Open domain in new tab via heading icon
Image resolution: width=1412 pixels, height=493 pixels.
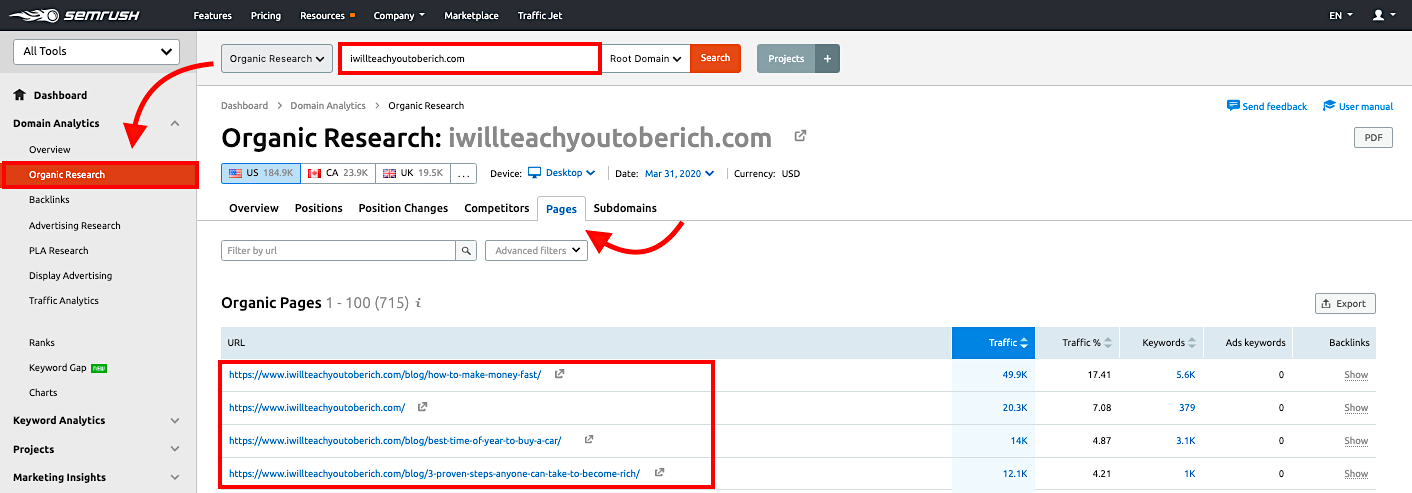(800, 136)
